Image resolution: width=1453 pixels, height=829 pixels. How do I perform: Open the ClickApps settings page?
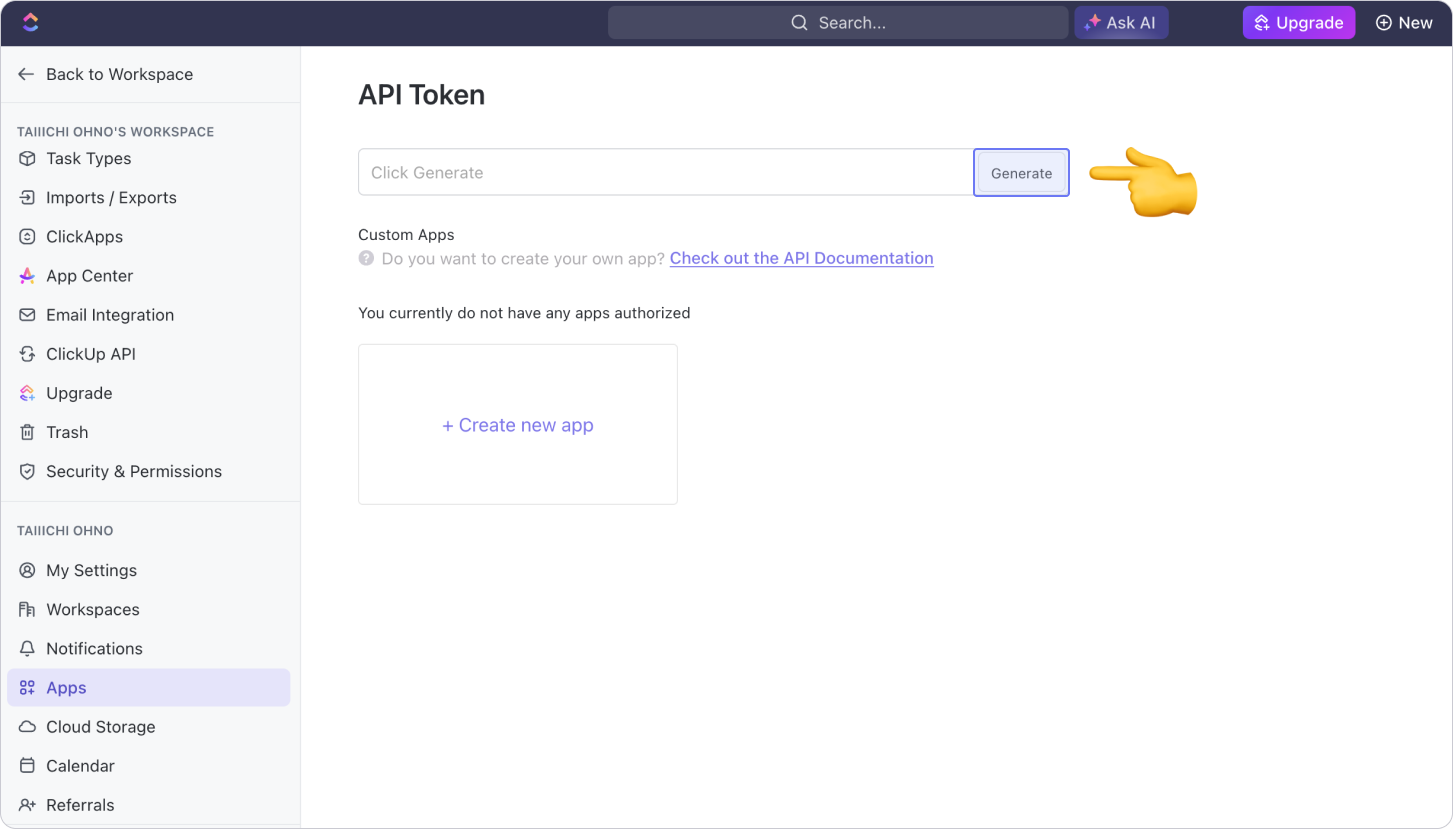[x=84, y=237]
